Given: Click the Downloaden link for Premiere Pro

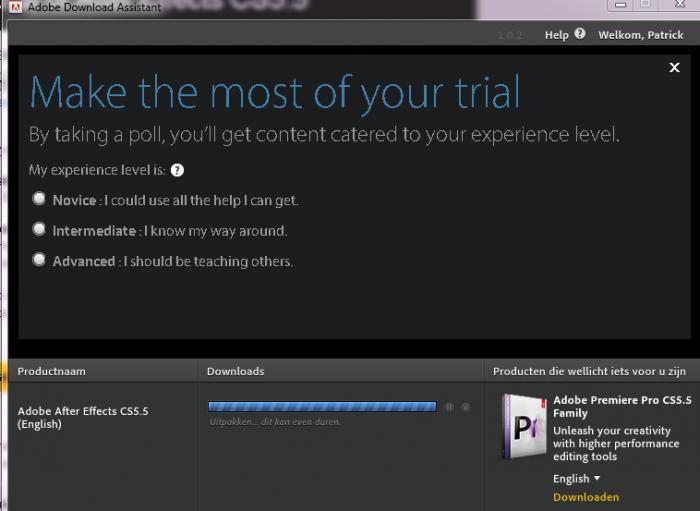Looking at the screenshot, I should pyautogui.click(x=586, y=497).
